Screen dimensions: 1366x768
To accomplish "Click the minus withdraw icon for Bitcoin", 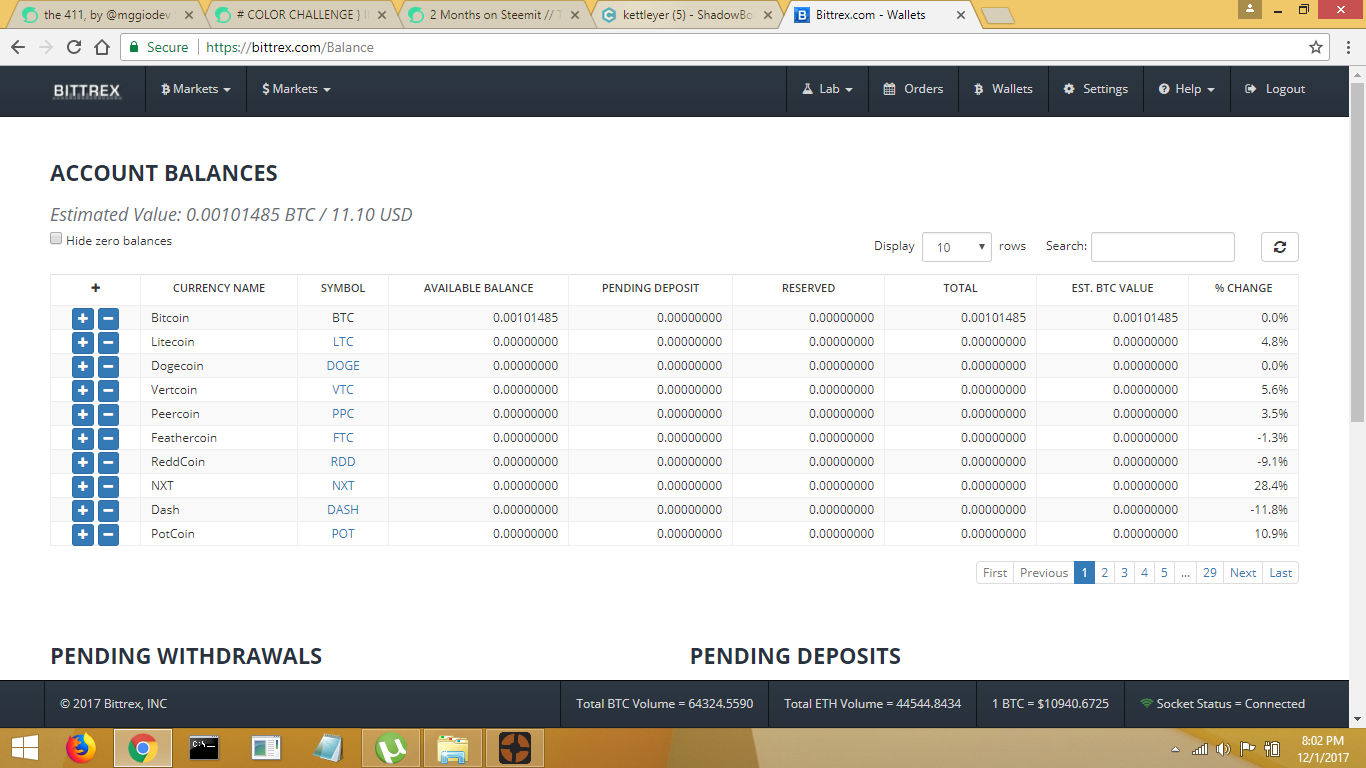I will point(108,318).
